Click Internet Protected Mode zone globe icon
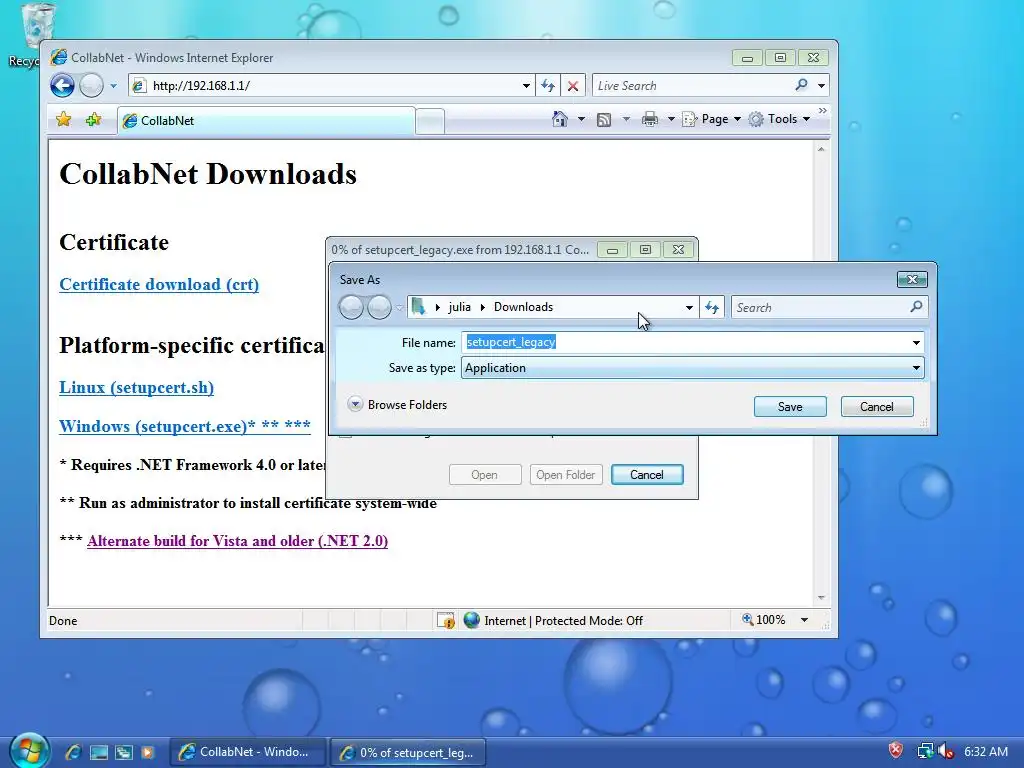1024x768 pixels. [x=472, y=620]
